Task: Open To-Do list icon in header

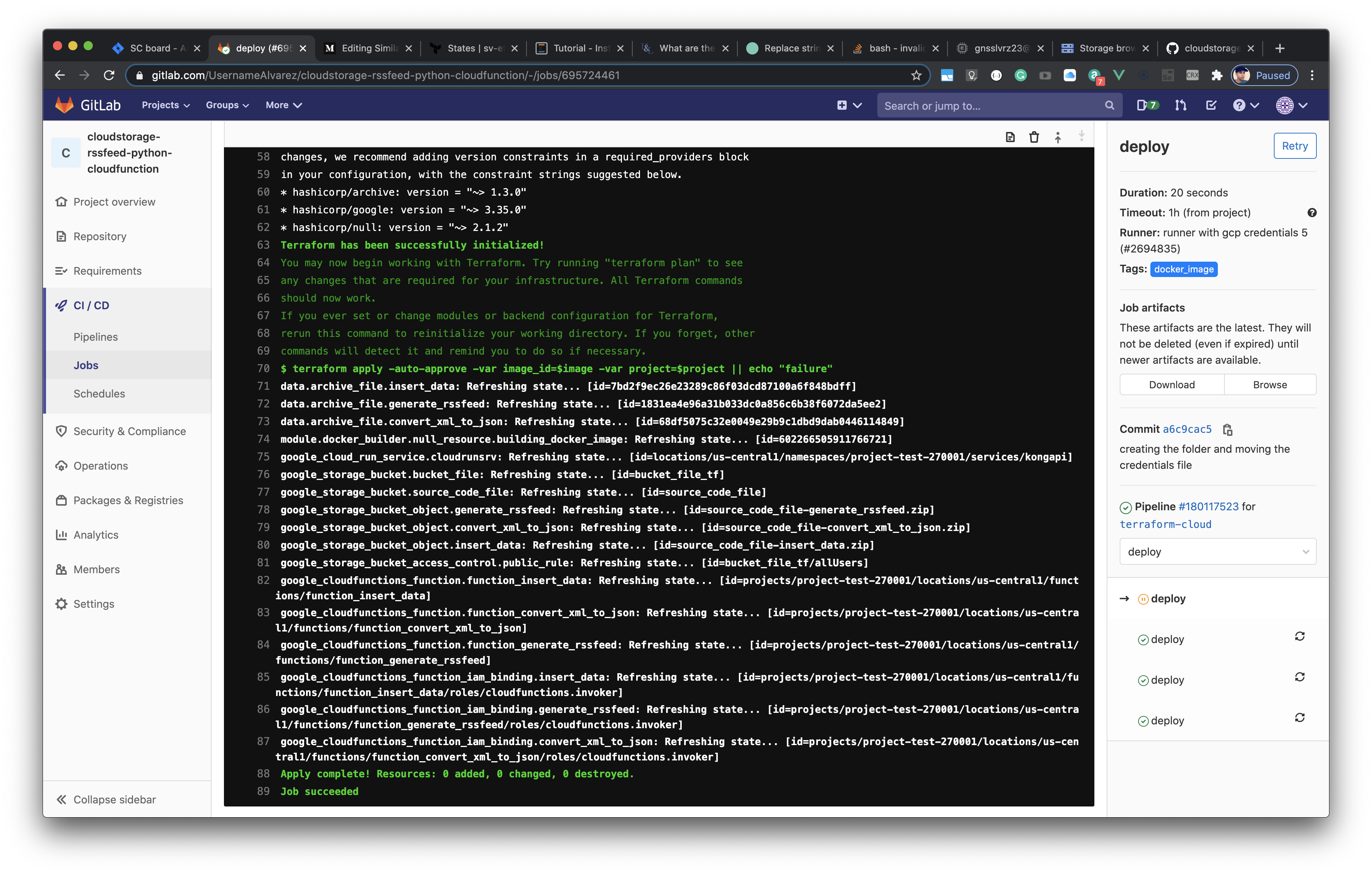Action: point(1211,106)
